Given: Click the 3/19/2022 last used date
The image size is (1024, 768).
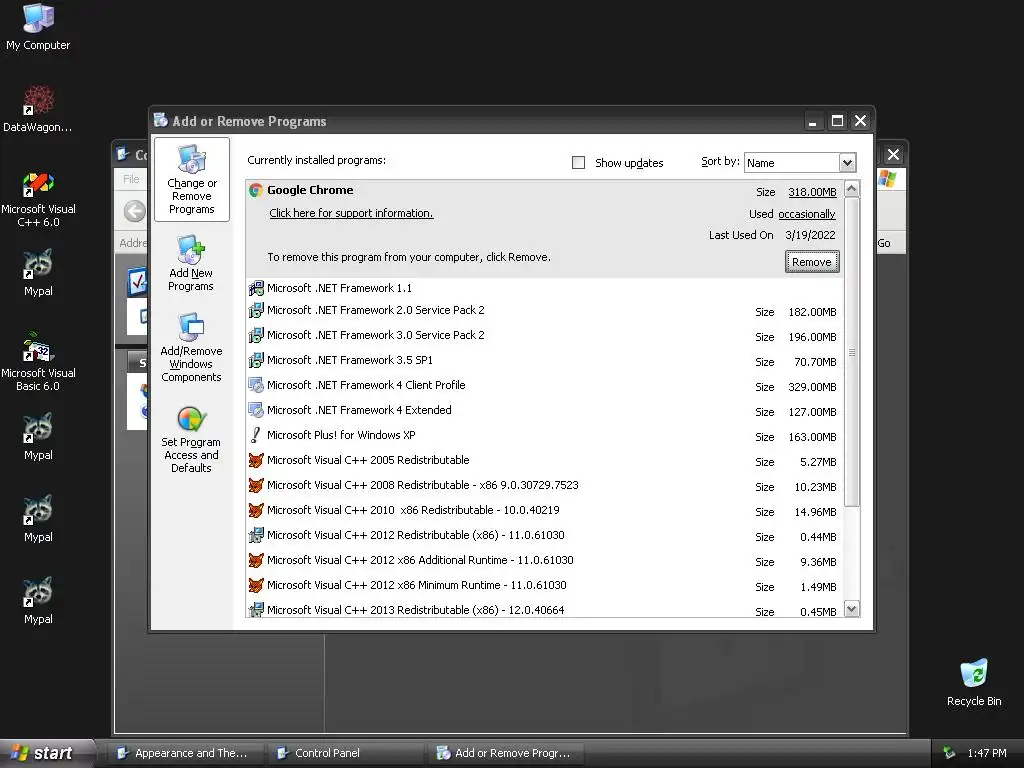Looking at the screenshot, I should point(810,235).
